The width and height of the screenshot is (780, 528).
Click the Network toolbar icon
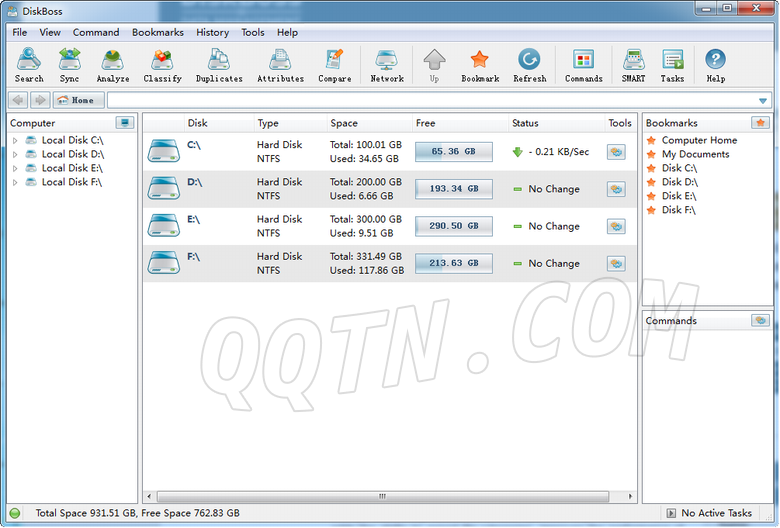[x=387, y=65]
